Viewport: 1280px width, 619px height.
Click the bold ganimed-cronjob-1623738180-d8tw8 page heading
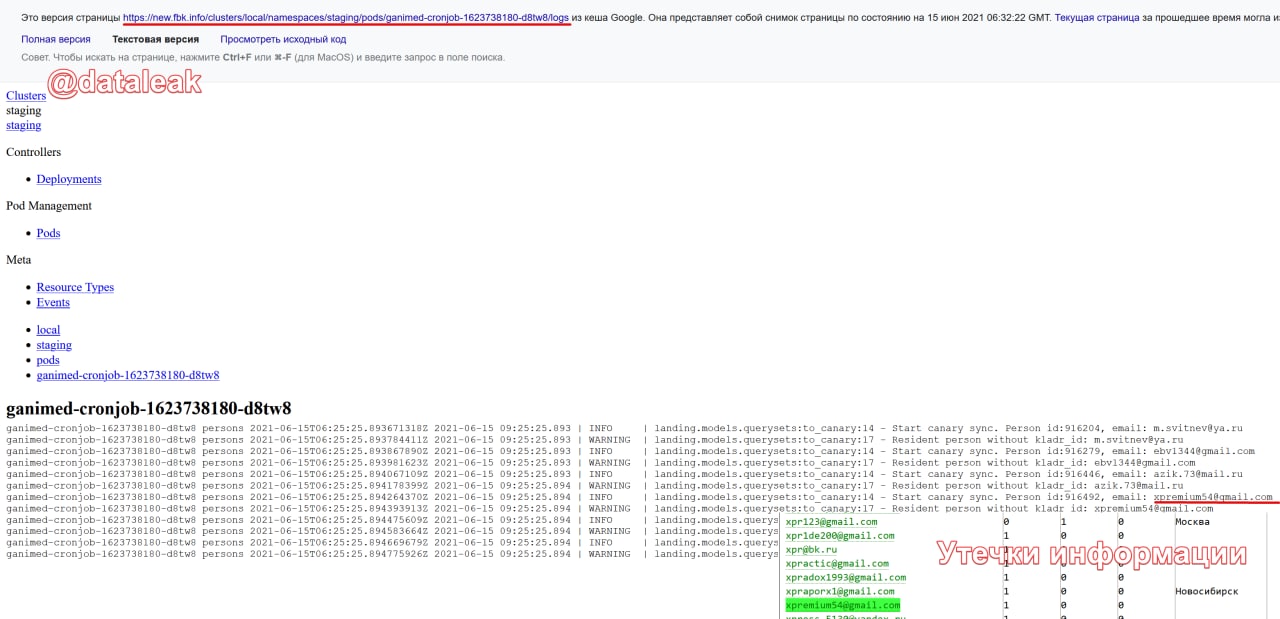149,408
